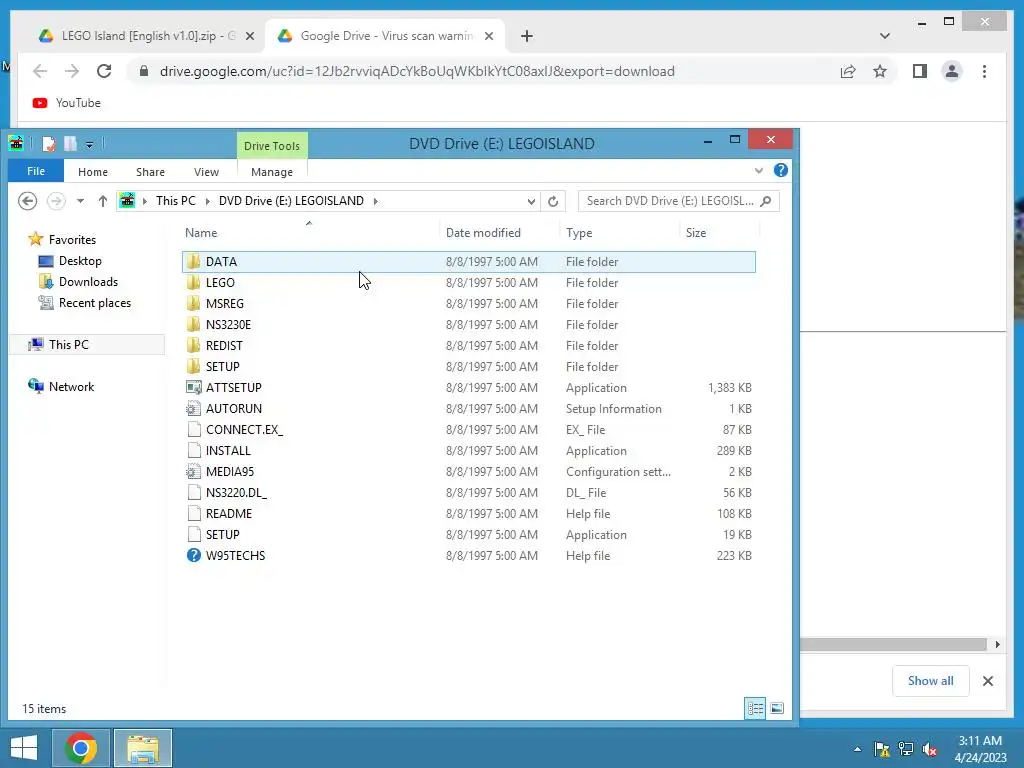Go back in Chrome
The image size is (1024, 768).
pos(40,71)
